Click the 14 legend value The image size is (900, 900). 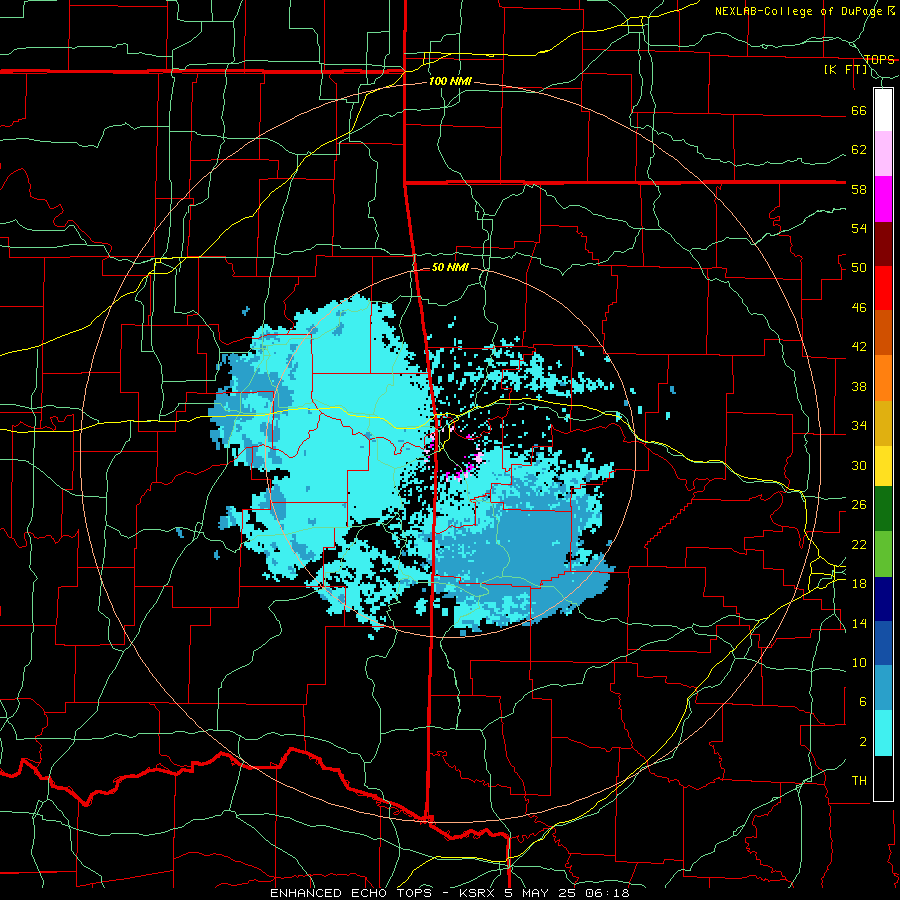point(859,623)
